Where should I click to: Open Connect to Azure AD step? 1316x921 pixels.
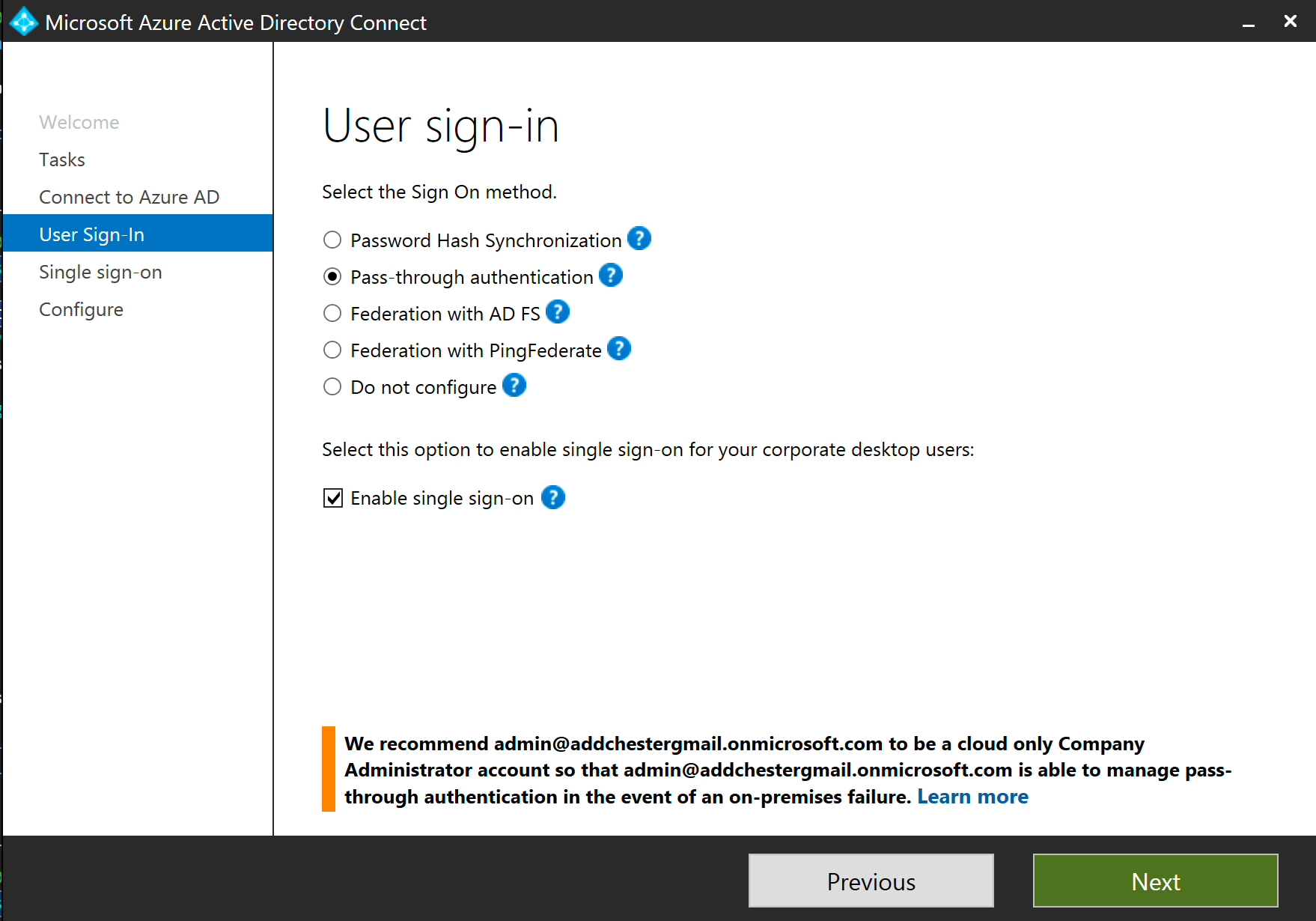point(130,197)
